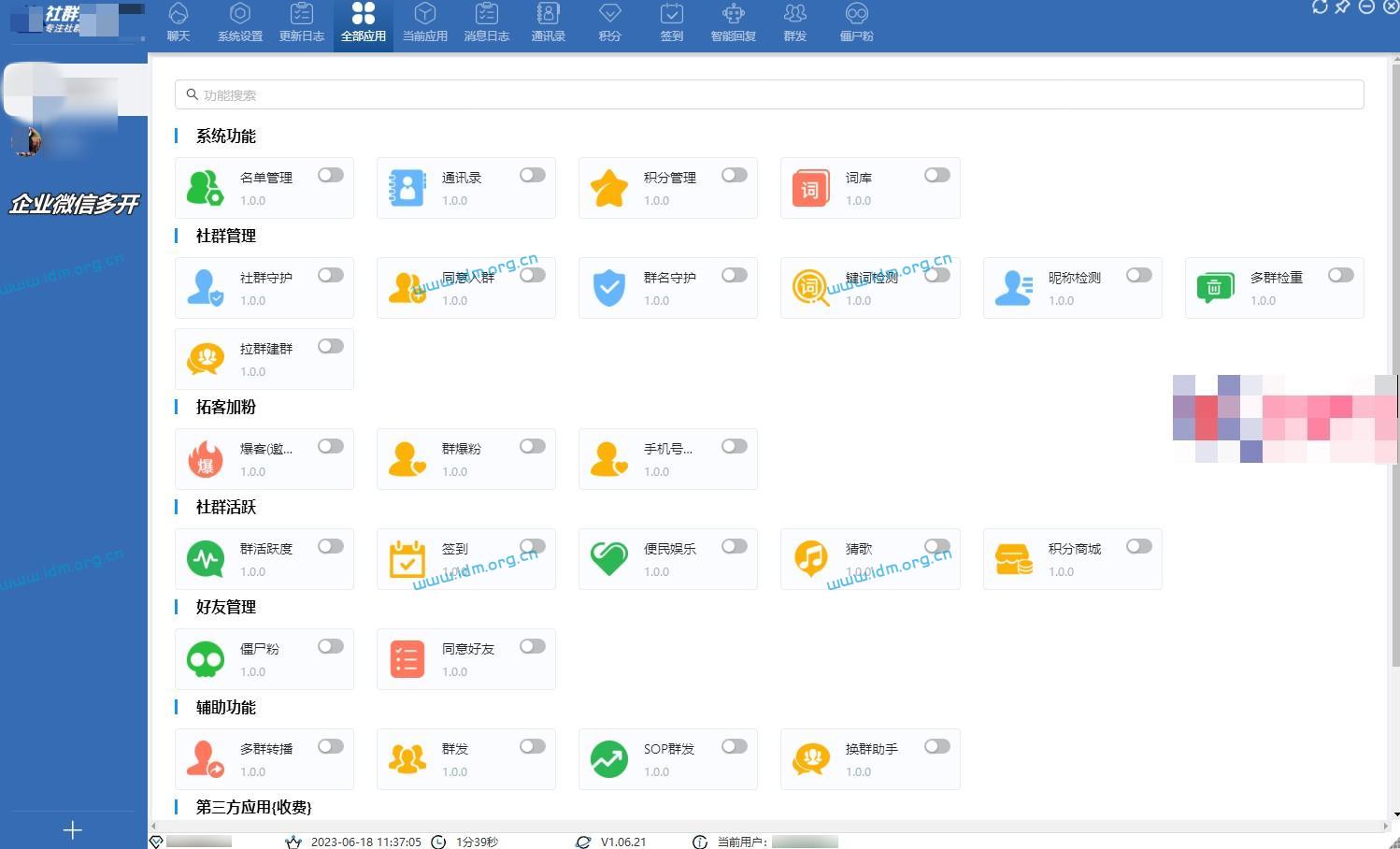
Task: Click the 社群守护 user shield icon
Action: (205, 288)
